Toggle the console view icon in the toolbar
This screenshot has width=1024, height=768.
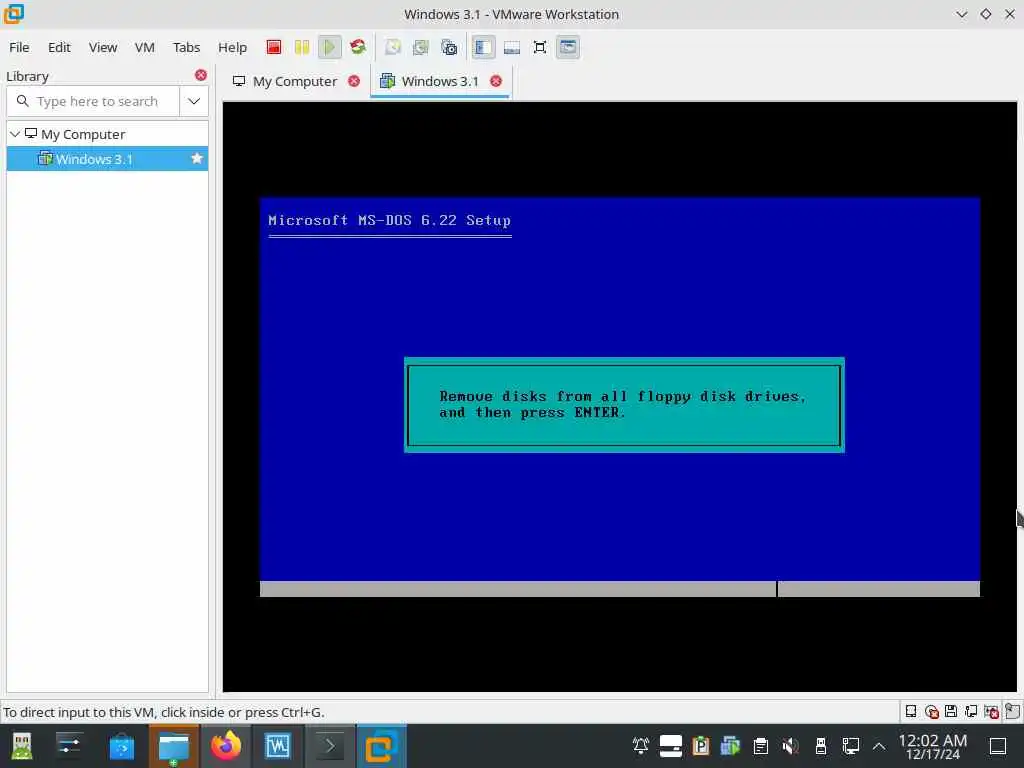click(x=568, y=47)
